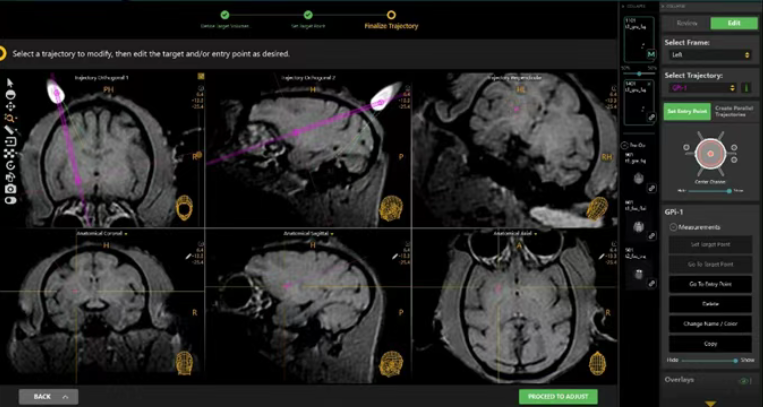Choose the contrast half-circle tool
Image resolution: width=763 pixels, height=407 pixels.
pyautogui.click(x=9, y=94)
